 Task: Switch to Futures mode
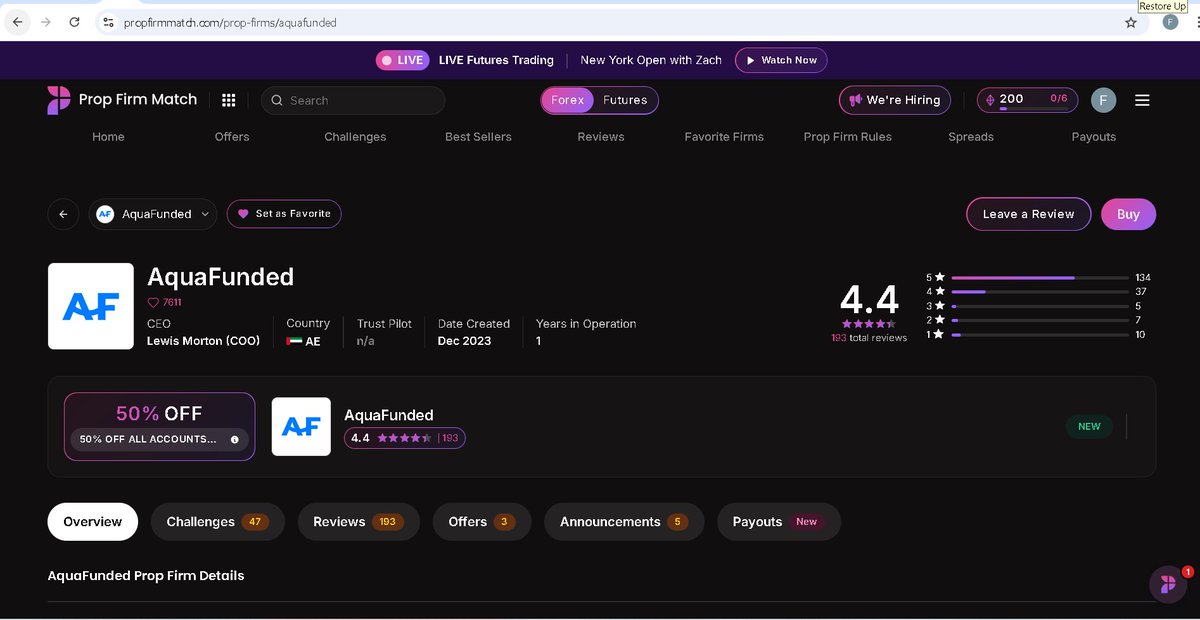(625, 100)
